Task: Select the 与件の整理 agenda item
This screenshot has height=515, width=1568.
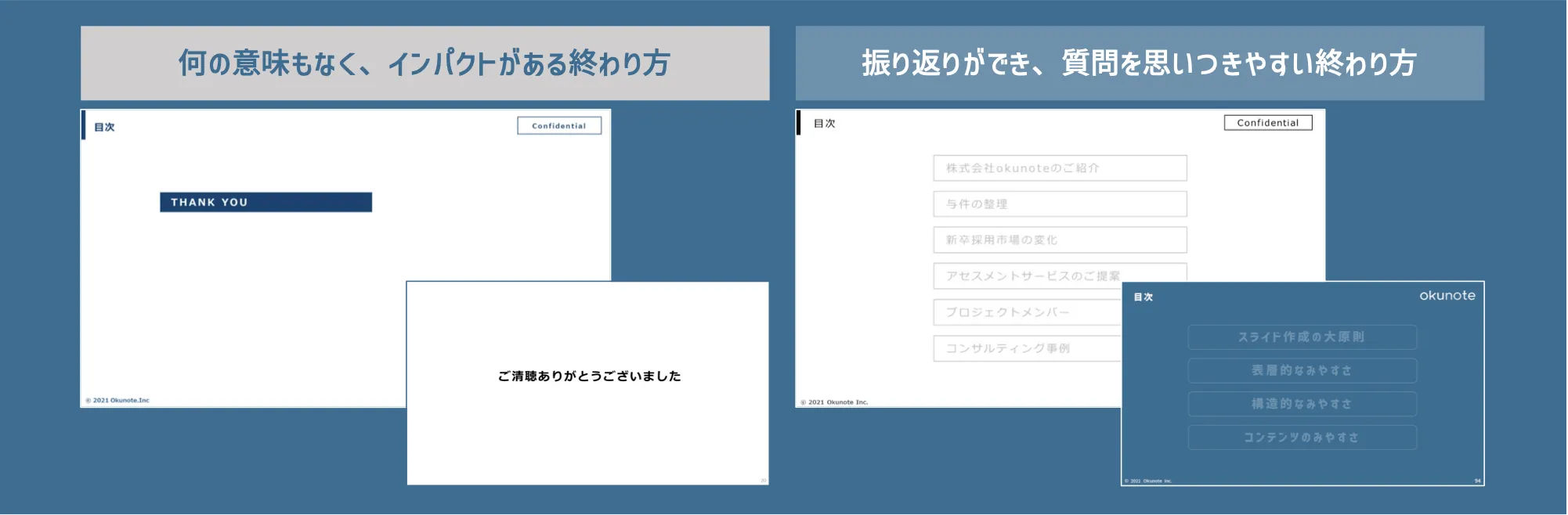Action: [x=1059, y=204]
